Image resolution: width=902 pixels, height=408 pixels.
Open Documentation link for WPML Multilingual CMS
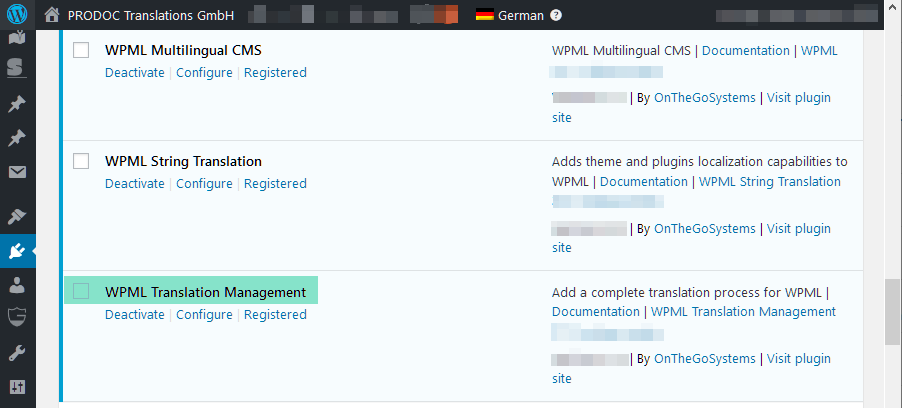(746, 51)
